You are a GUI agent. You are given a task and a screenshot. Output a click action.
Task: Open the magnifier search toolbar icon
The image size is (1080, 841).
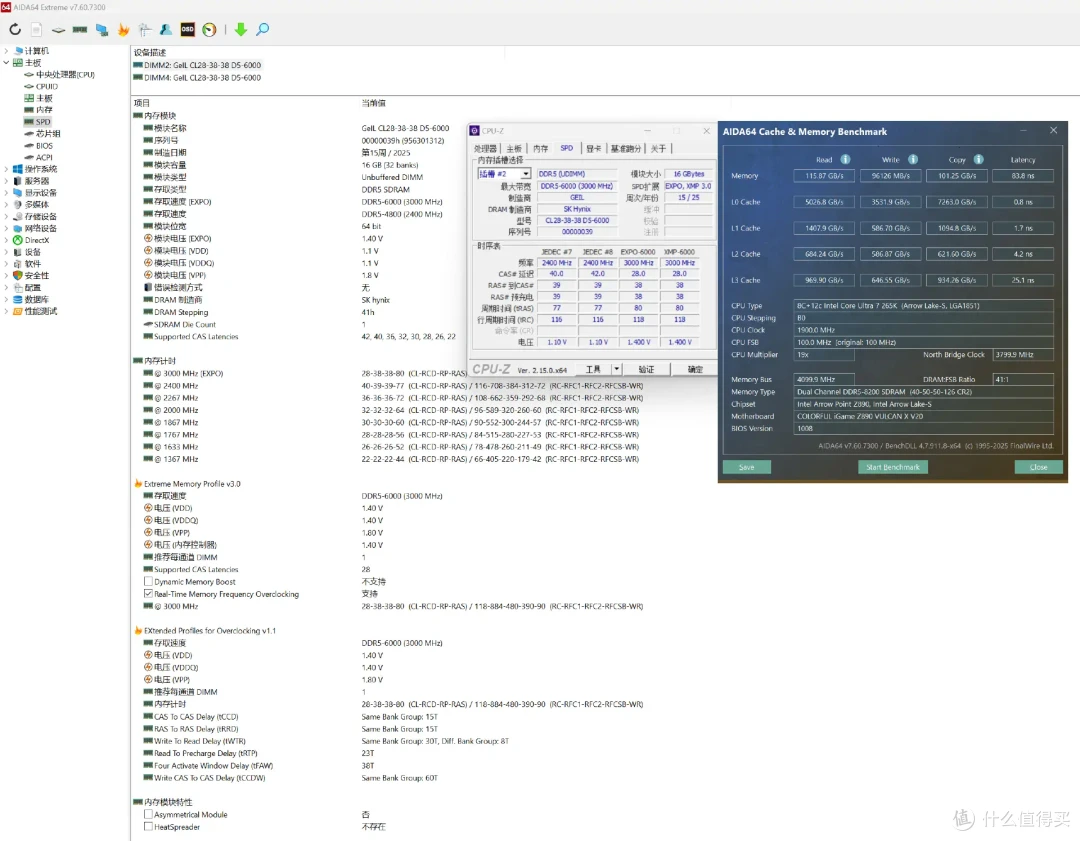pos(262,30)
